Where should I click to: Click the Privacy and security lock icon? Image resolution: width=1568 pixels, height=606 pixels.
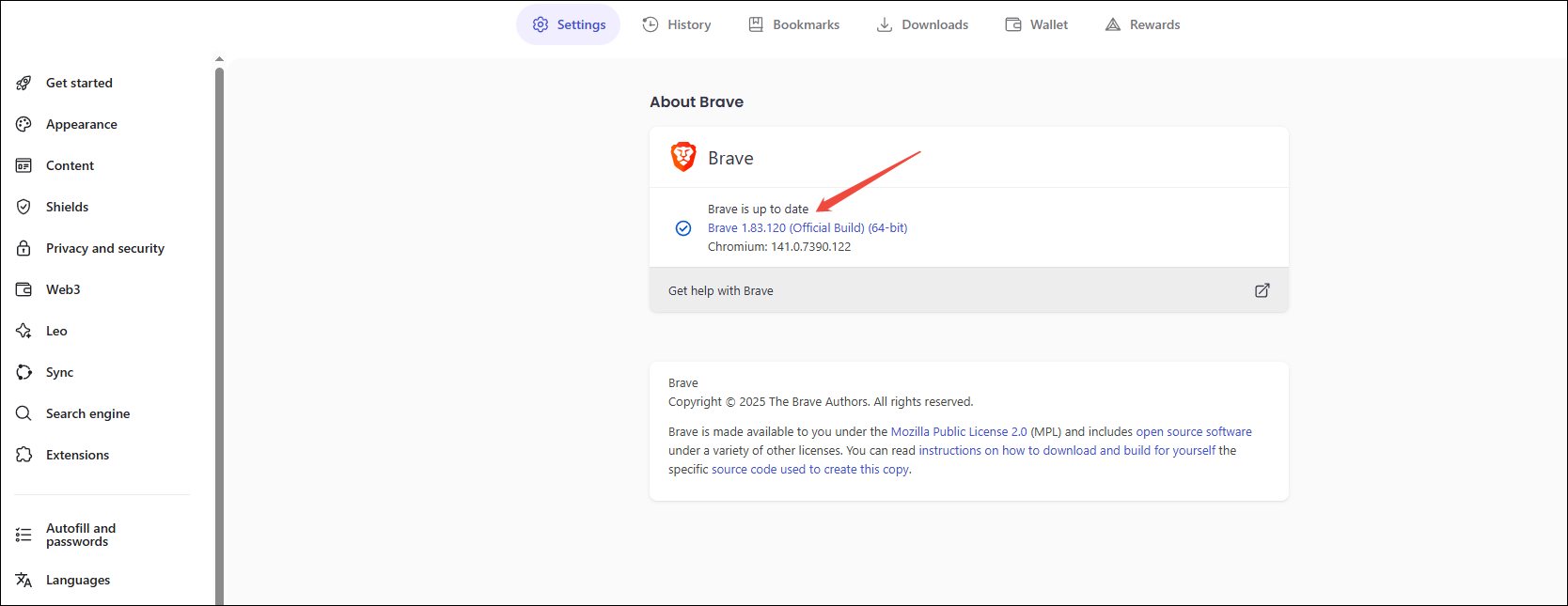point(24,248)
